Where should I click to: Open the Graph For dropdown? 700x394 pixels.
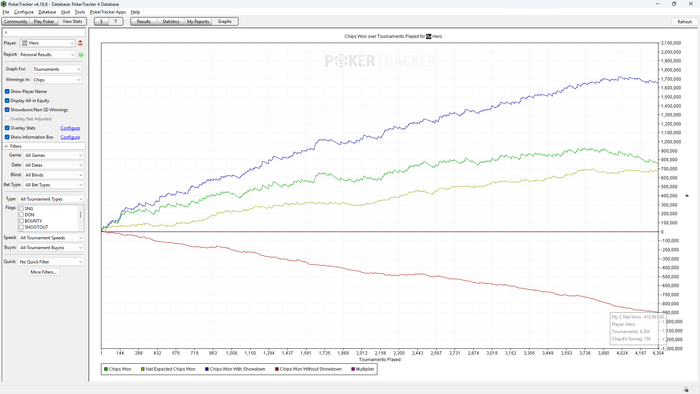57,69
